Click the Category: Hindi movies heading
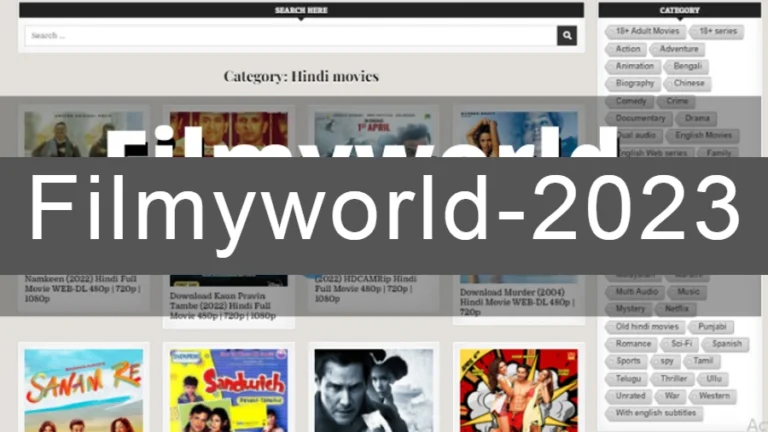This screenshot has width=768, height=432. pos(301,76)
